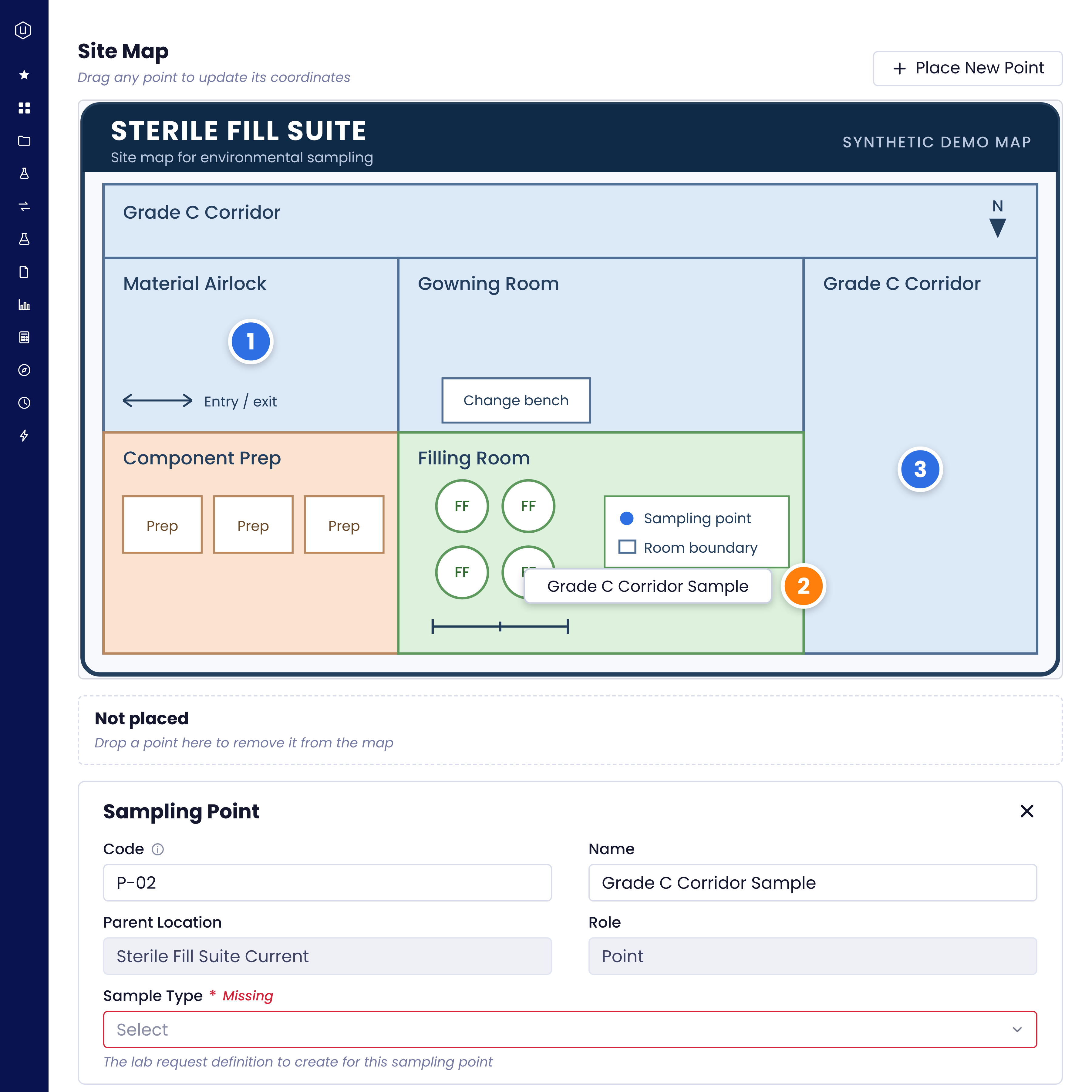
Task: Open the clock history sidebar icon
Action: pyautogui.click(x=24, y=403)
